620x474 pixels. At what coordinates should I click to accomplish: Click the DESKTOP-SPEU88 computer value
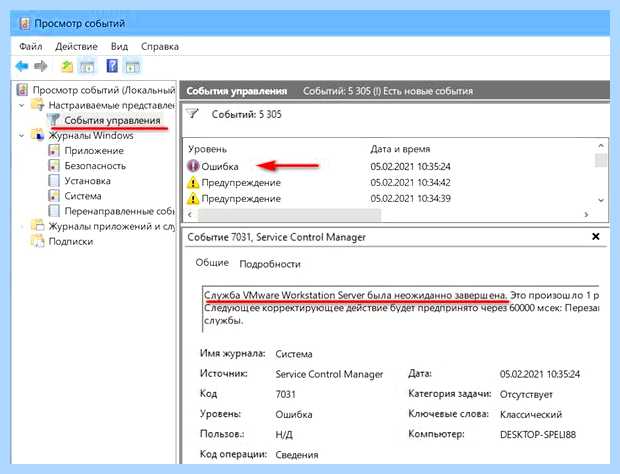point(537,434)
